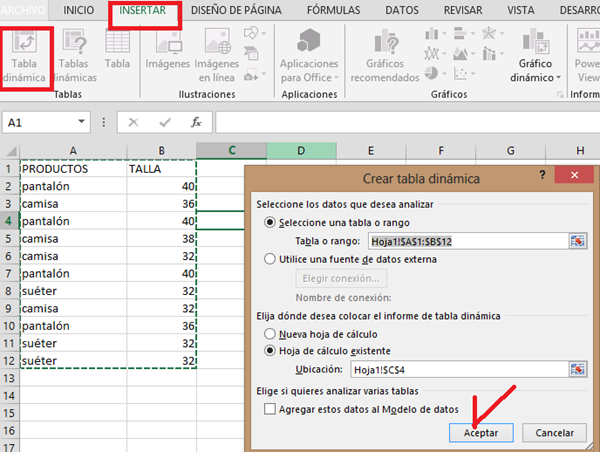Click range selector icon beside Tabla o rango
Image resolution: width=600 pixels, height=452 pixels.
point(577,241)
